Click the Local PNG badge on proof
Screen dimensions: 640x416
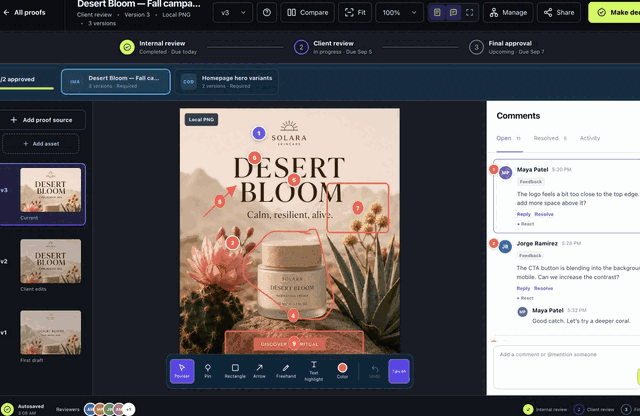(201, 120)
